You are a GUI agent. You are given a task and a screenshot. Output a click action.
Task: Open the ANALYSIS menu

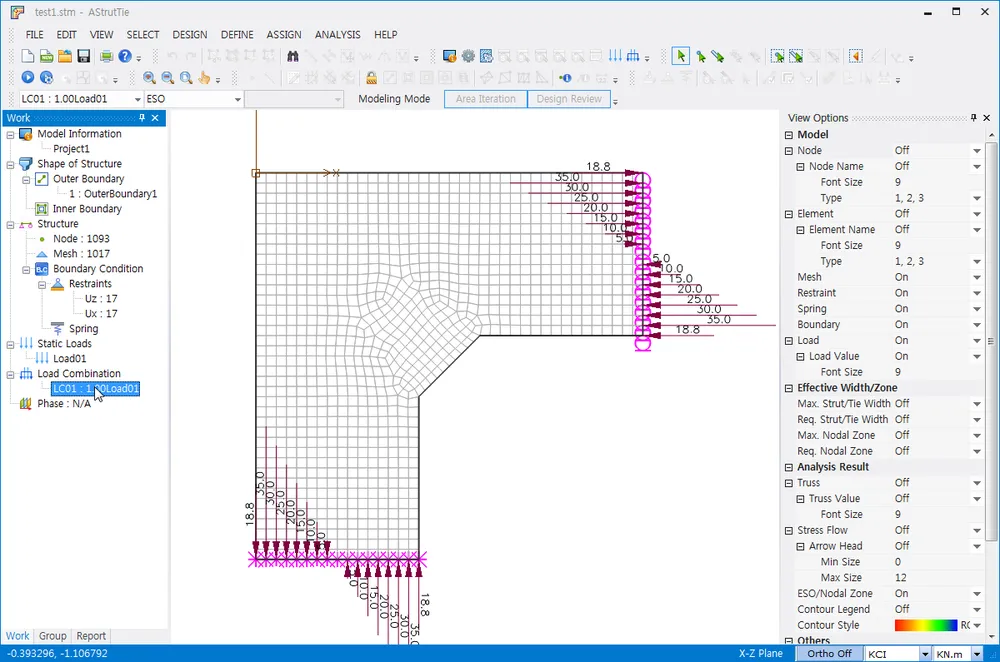[x=337, y=34]
